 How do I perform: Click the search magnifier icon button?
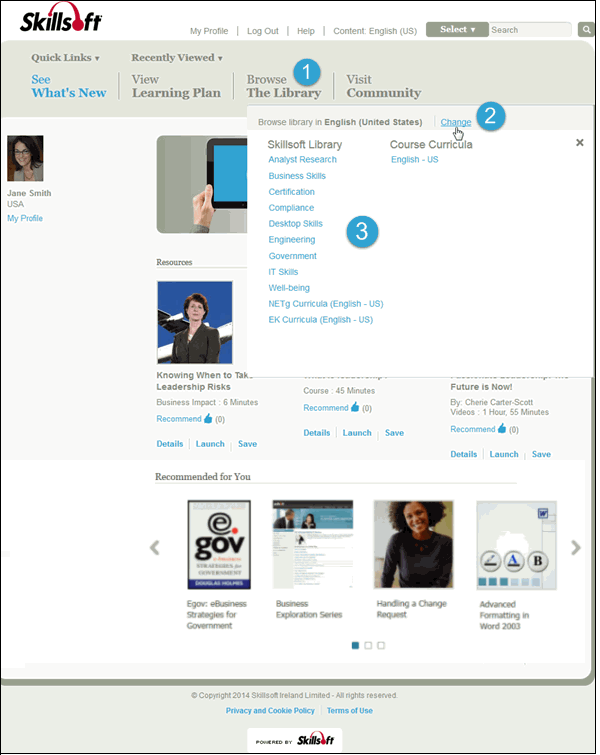(587, 30)
